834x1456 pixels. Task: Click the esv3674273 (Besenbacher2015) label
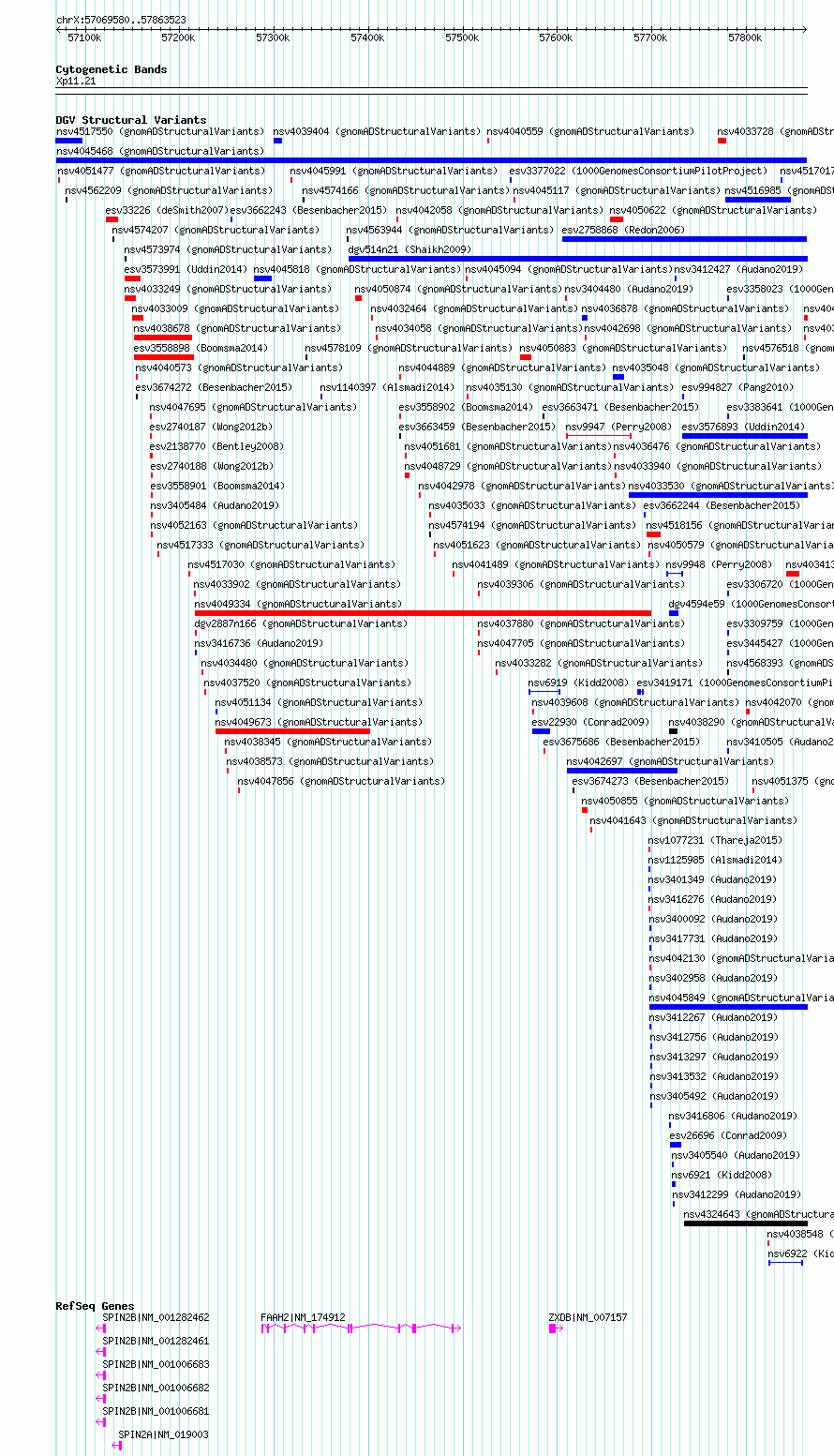point(650,781)
